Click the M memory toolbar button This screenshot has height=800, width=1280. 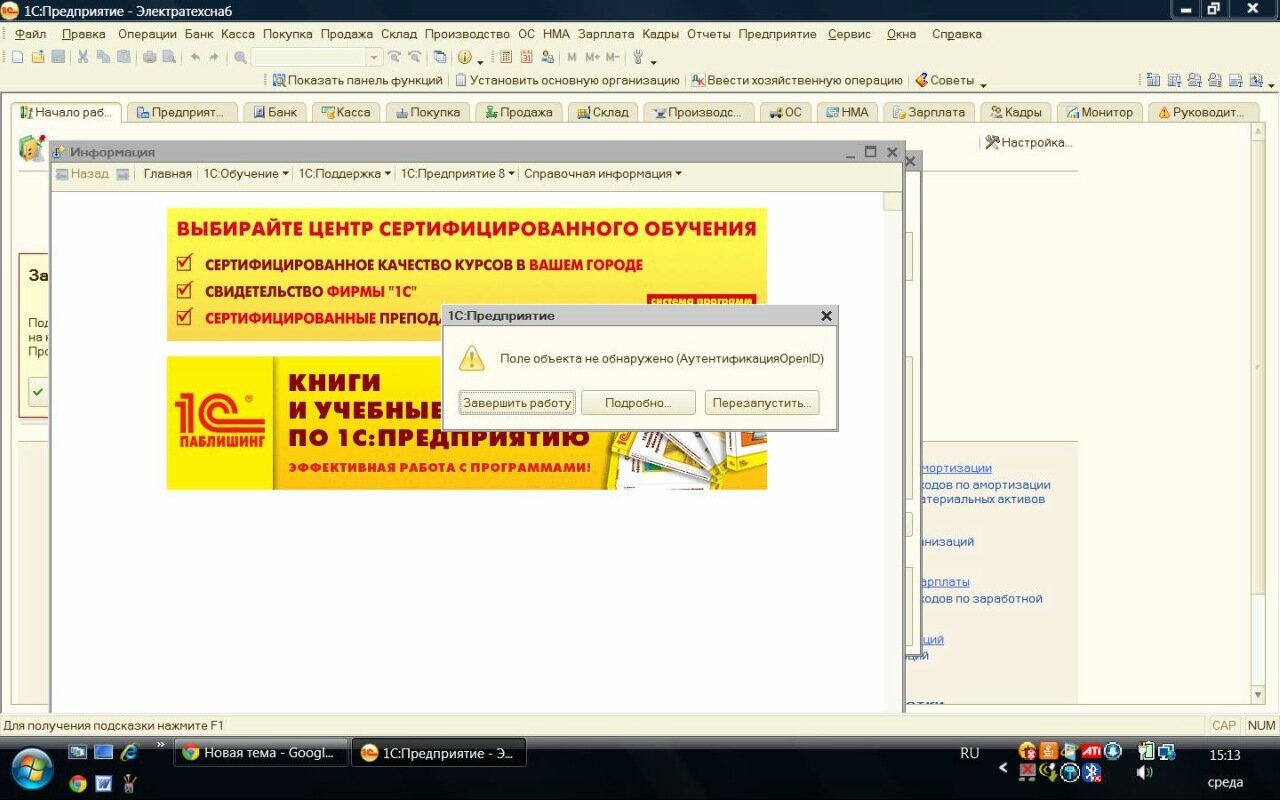point(572,57)
